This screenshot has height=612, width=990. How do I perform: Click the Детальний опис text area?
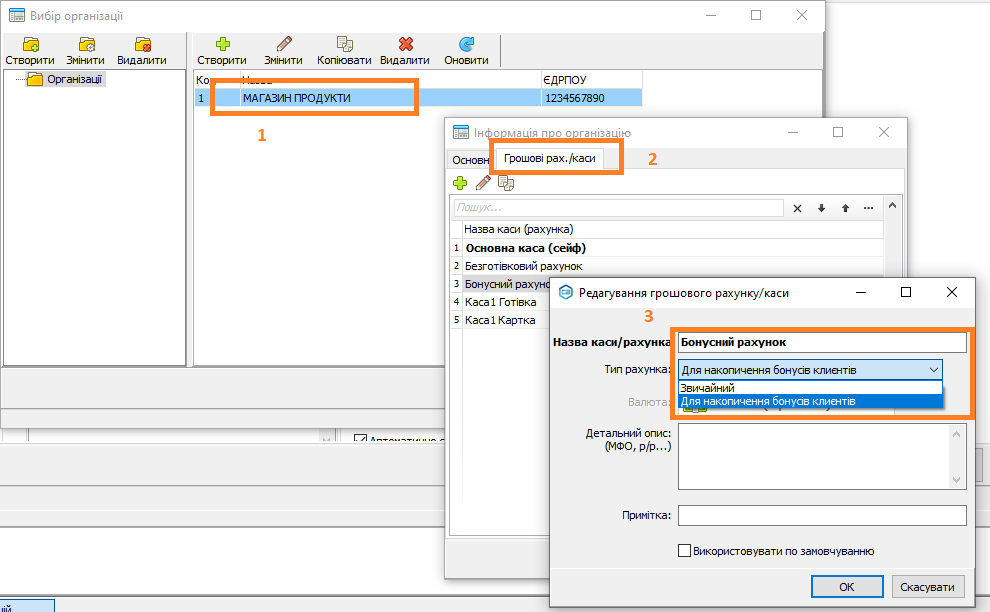pos(813,457)
